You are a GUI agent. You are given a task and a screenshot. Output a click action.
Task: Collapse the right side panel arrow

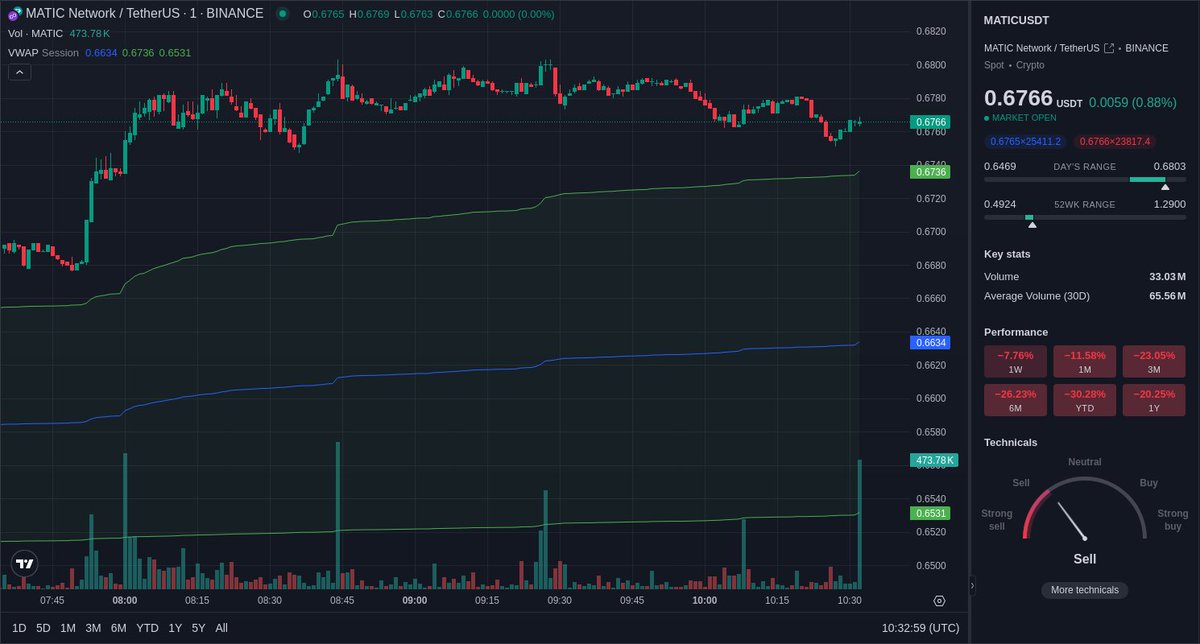pyautogui.click(x=972, y=586)
